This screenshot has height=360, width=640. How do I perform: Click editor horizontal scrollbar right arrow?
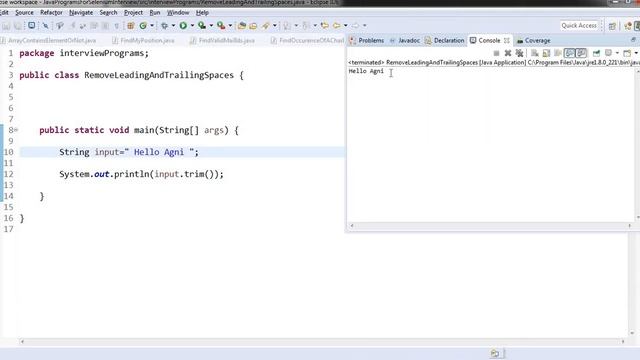point(623,341)
